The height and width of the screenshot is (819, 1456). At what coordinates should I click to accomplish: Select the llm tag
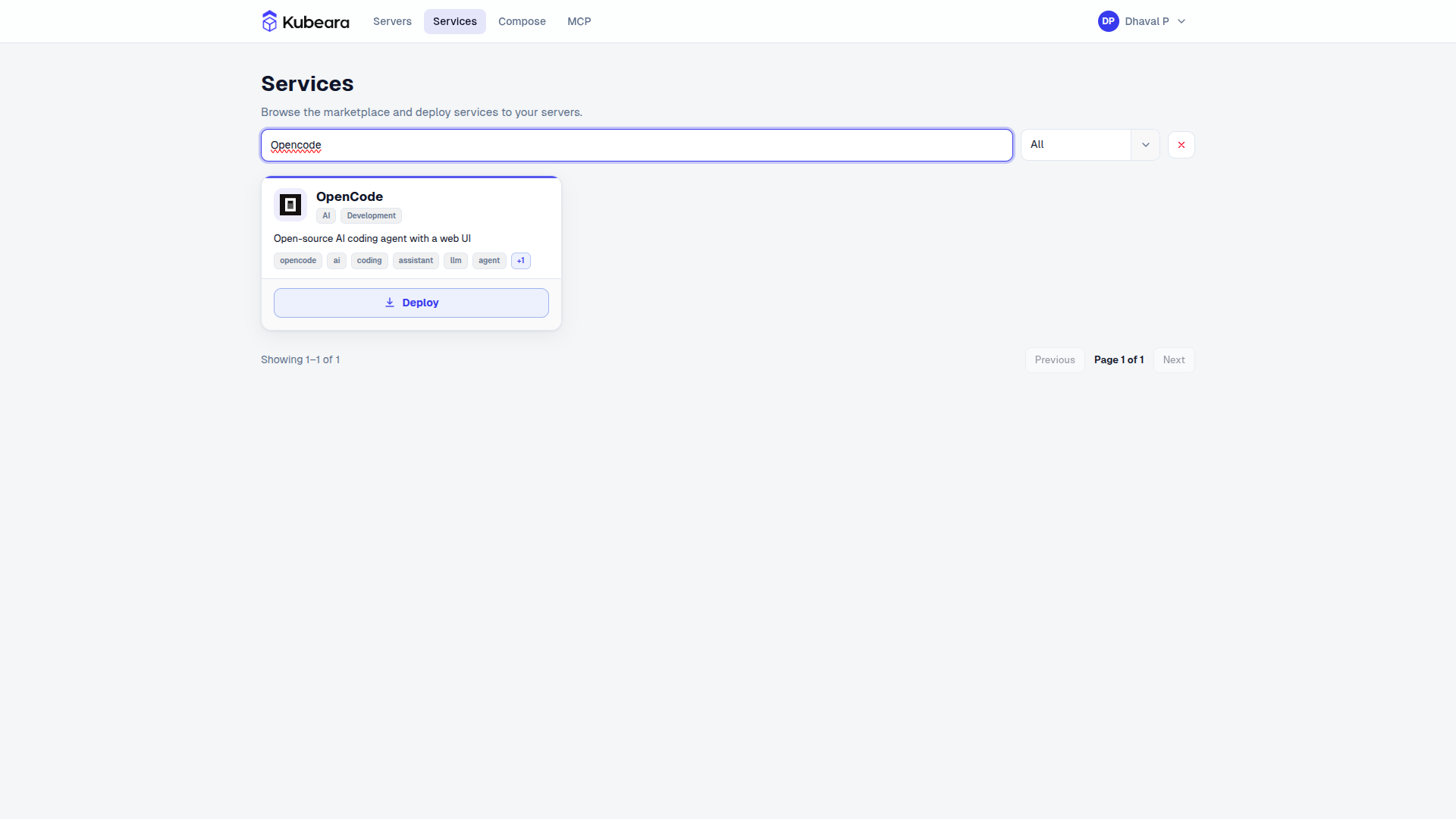pos(456,261)
